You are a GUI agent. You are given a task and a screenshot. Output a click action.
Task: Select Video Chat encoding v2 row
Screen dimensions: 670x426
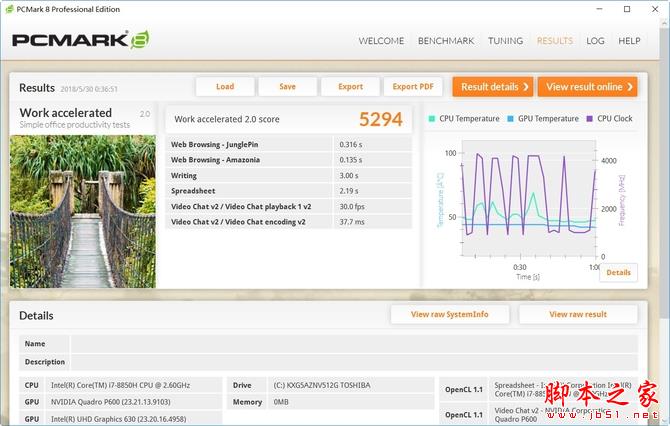tap(289, 222)
